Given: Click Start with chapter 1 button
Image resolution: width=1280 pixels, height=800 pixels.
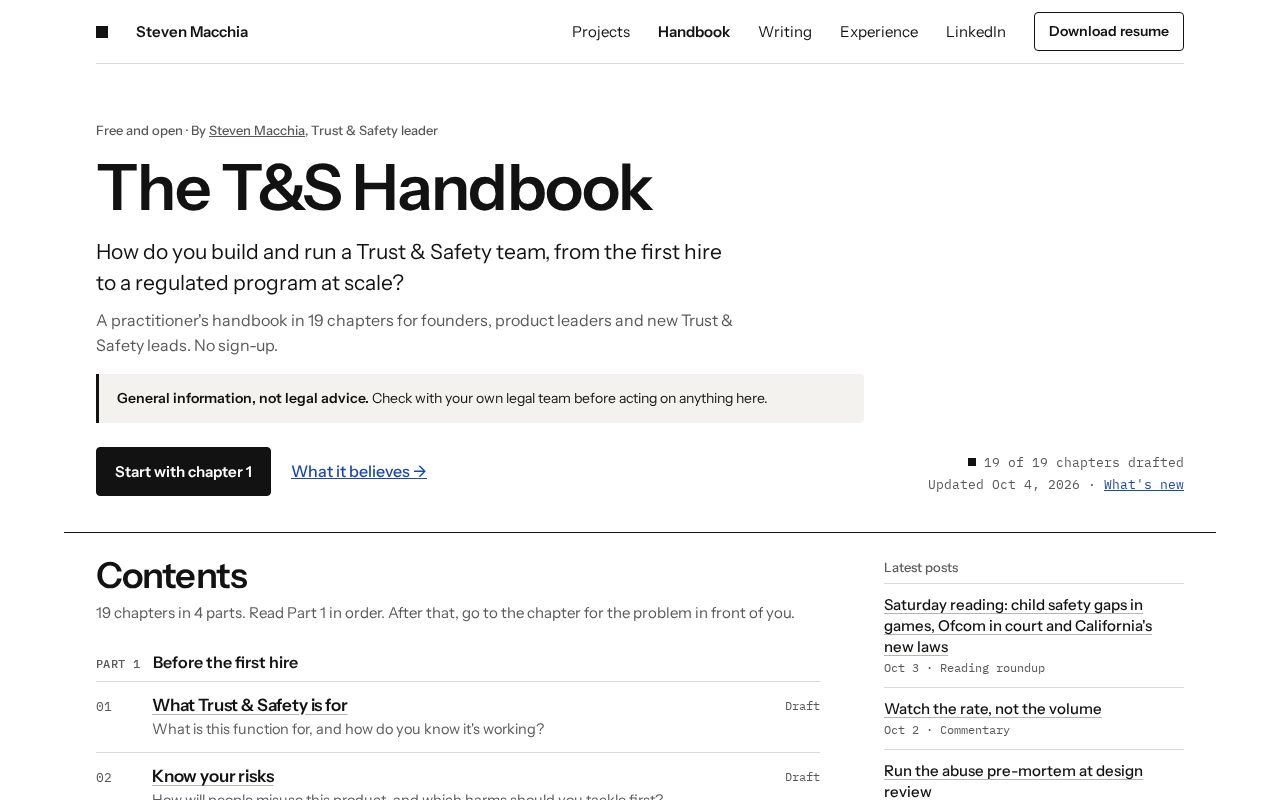Looking at the screenshot, I should 183,471.
